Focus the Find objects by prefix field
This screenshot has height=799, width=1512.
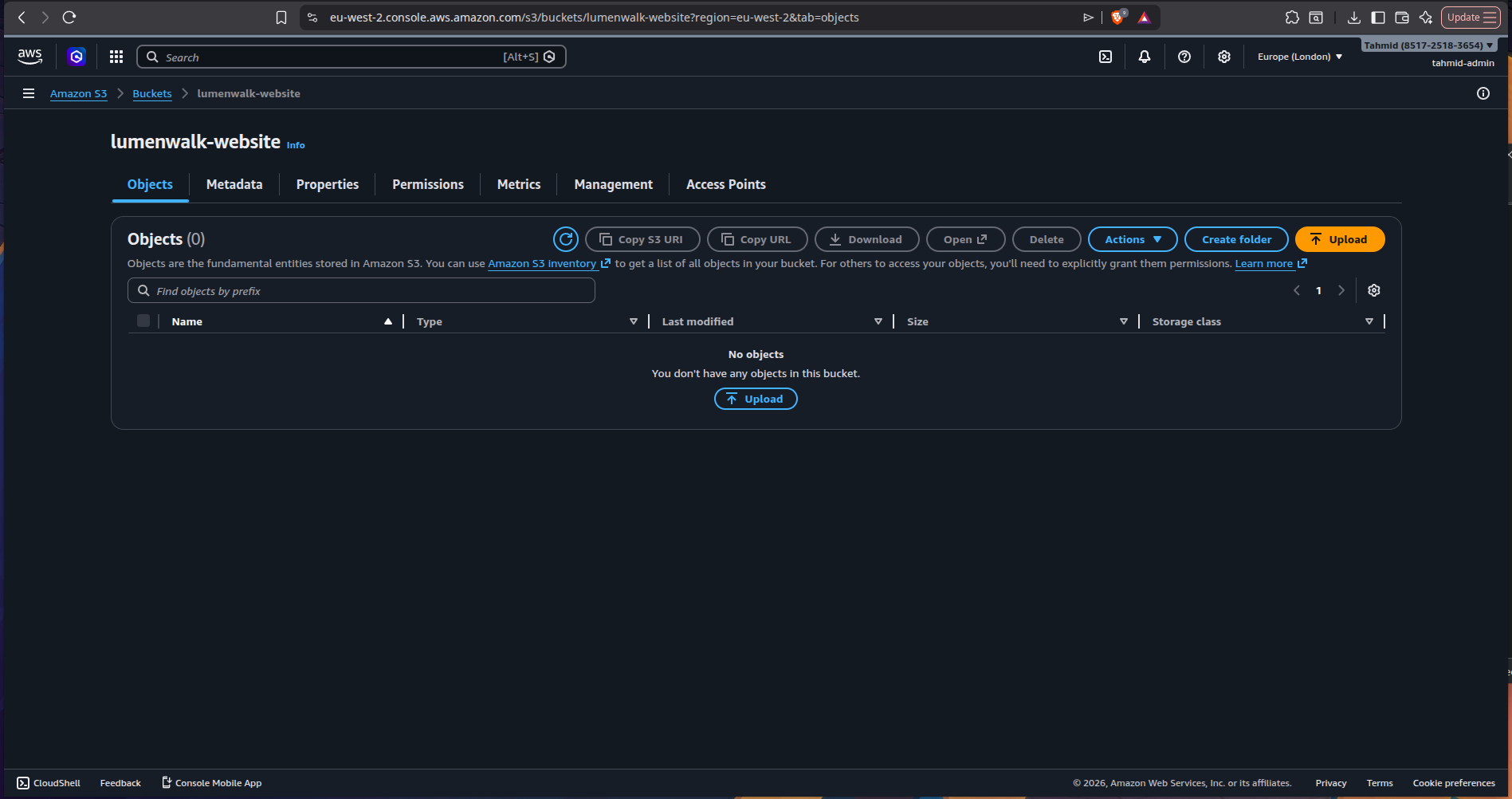pos(361,290)
